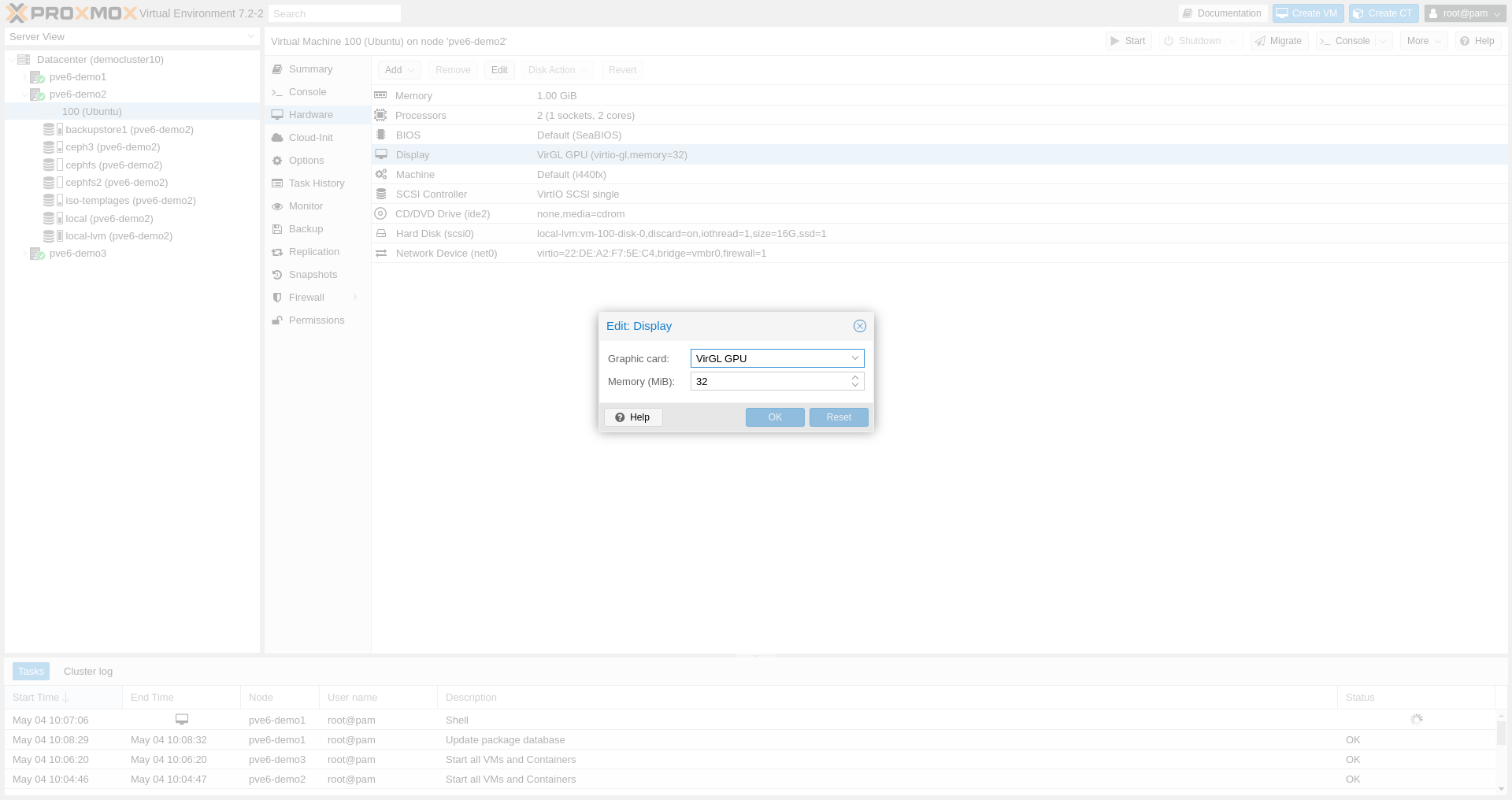The height and width of the screenshot is (800, 1512).
Task: Open the Snapshots section
Action: tap(313, 274)
